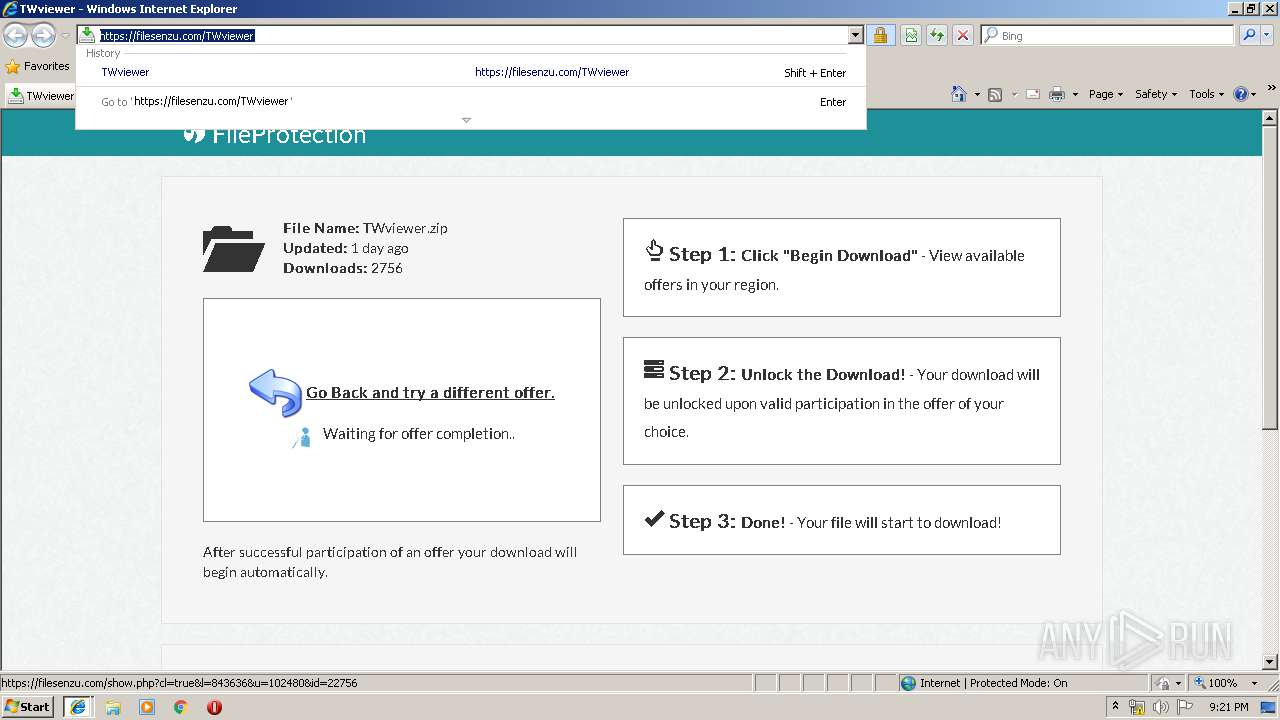1280x720 pixels.
Task: Click the Print icon
Action: [x=1057, y=94]
